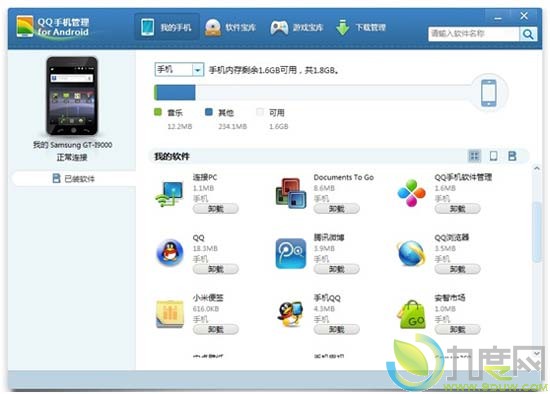The image size is (550, 394).
Task: Uninstall the QQ app (18.3MB)
Action: click(216, 269)
